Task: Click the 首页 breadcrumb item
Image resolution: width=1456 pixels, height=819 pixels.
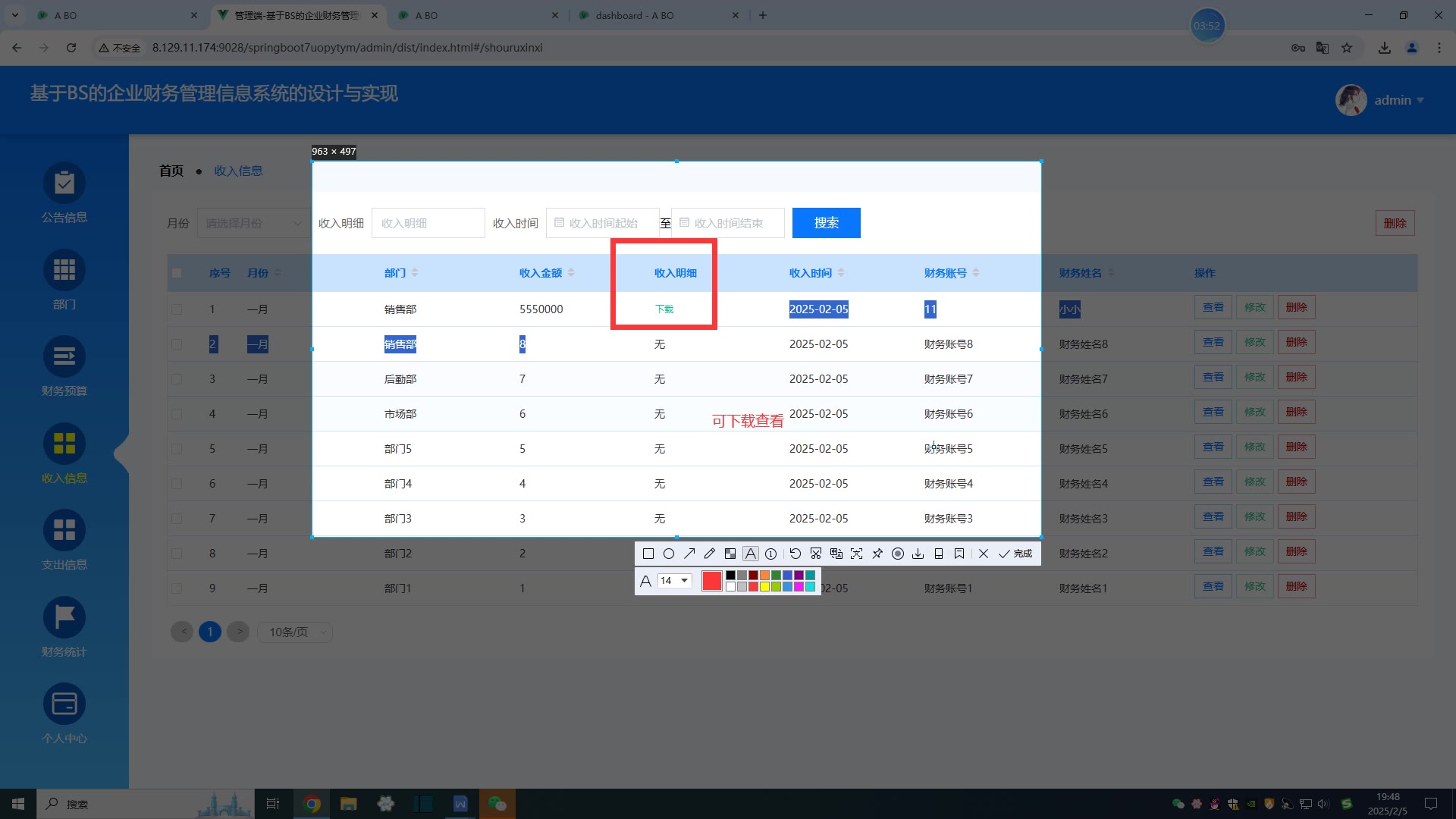Action: (171, 171)
